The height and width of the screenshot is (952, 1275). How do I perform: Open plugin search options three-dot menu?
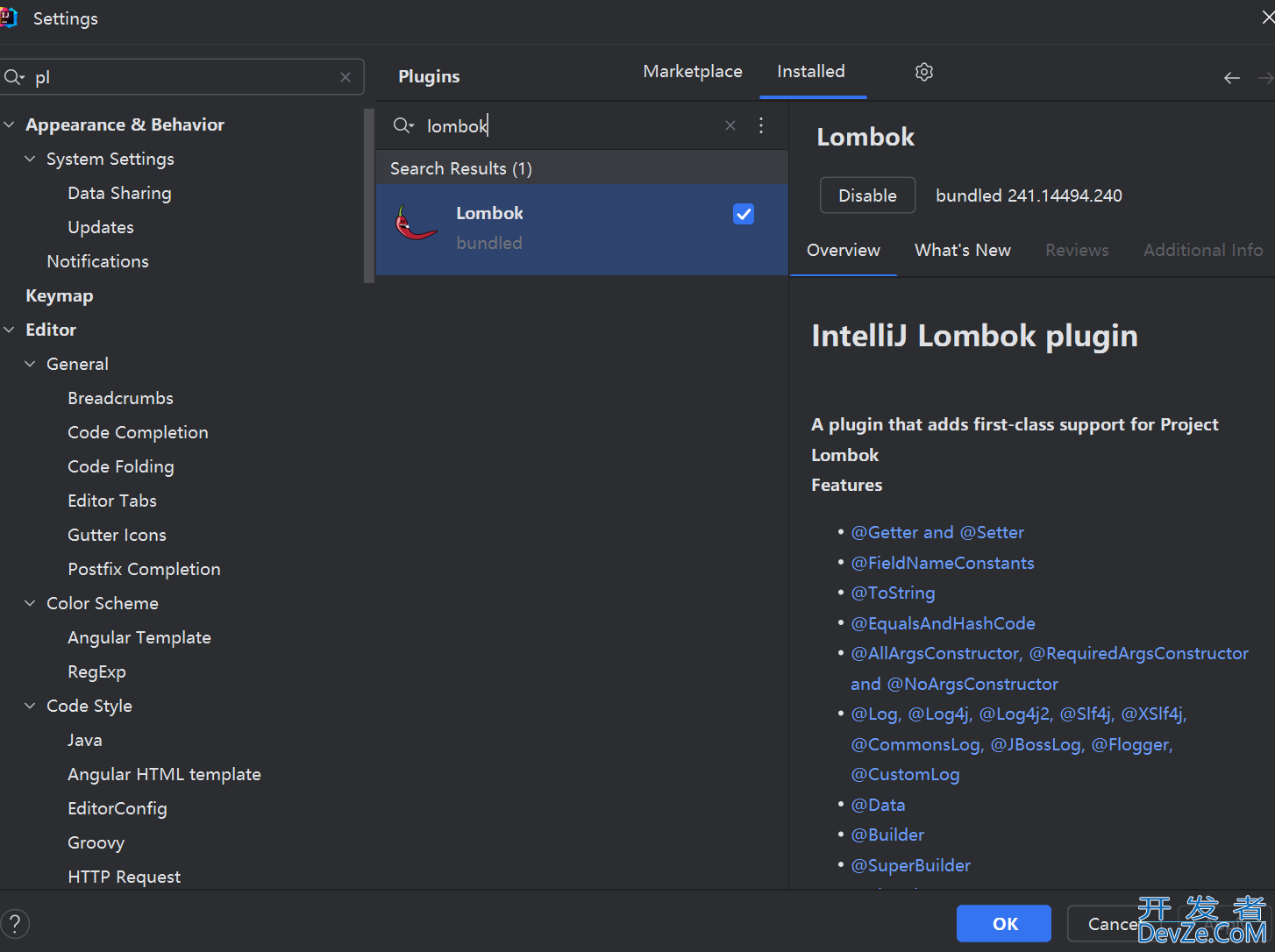tap(761, 125)
